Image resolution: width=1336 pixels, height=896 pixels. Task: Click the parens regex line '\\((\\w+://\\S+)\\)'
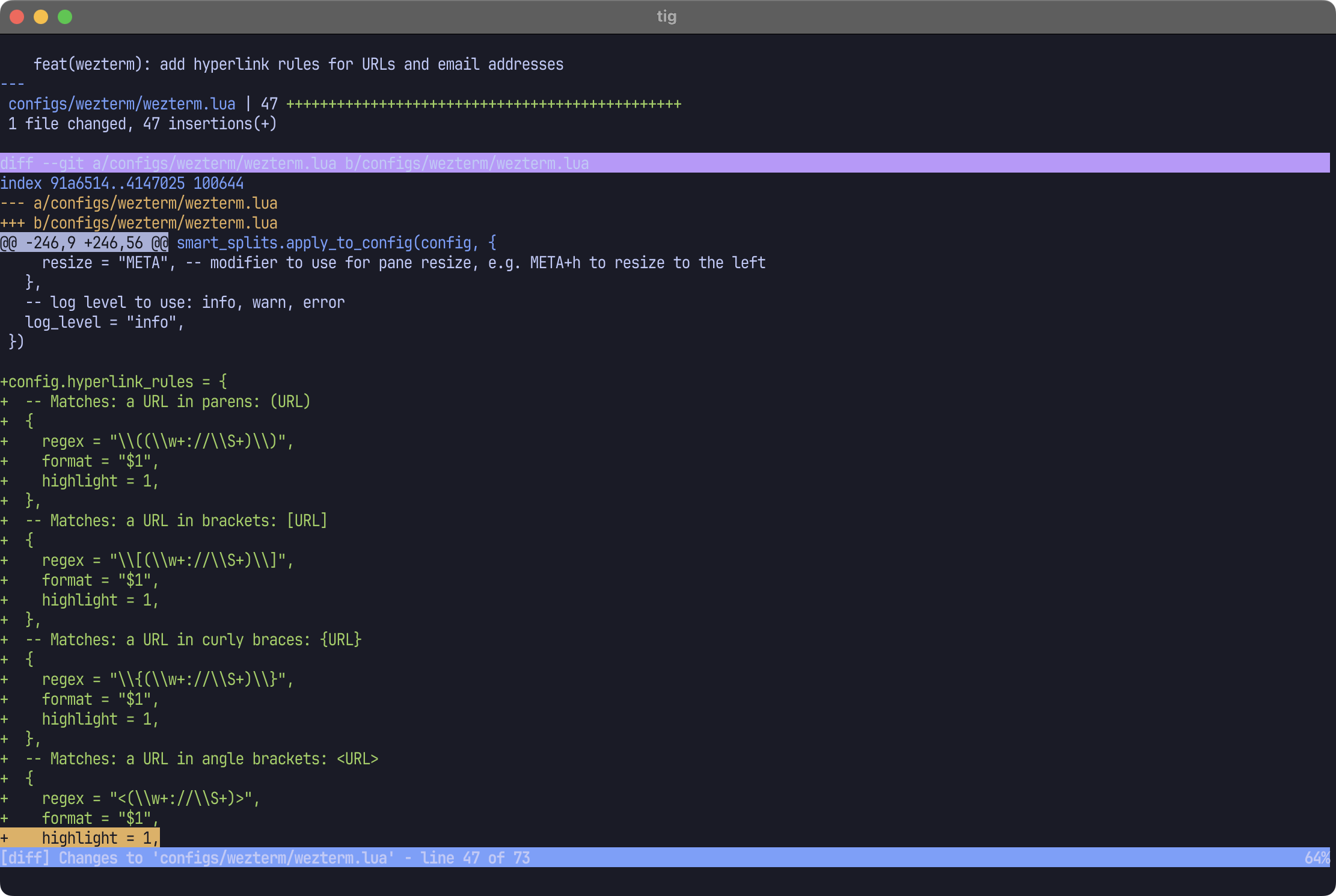[x=147, y=441]
